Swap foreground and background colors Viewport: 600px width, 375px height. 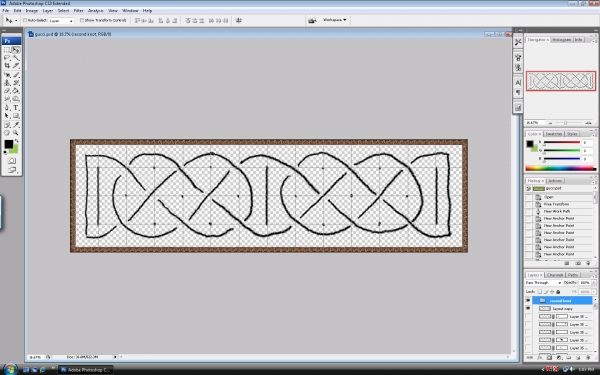[x=16, y=141]
